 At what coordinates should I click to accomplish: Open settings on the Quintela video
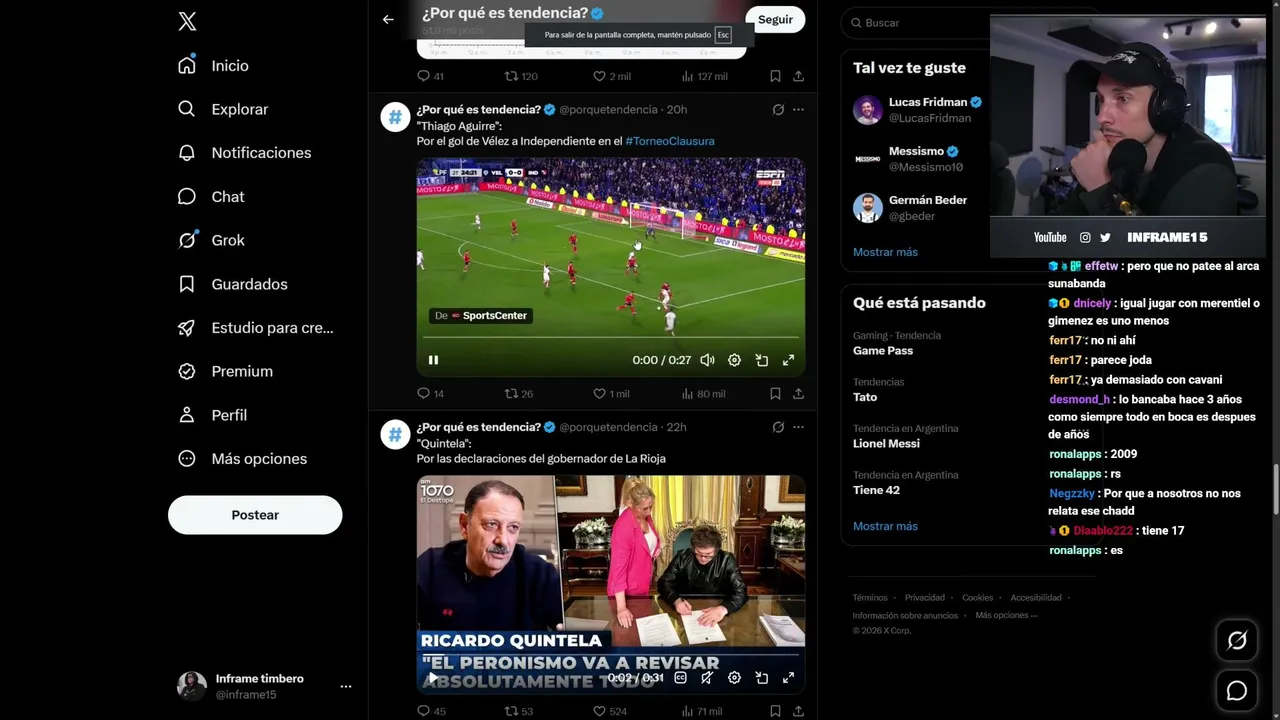click(x=734, y=678)
